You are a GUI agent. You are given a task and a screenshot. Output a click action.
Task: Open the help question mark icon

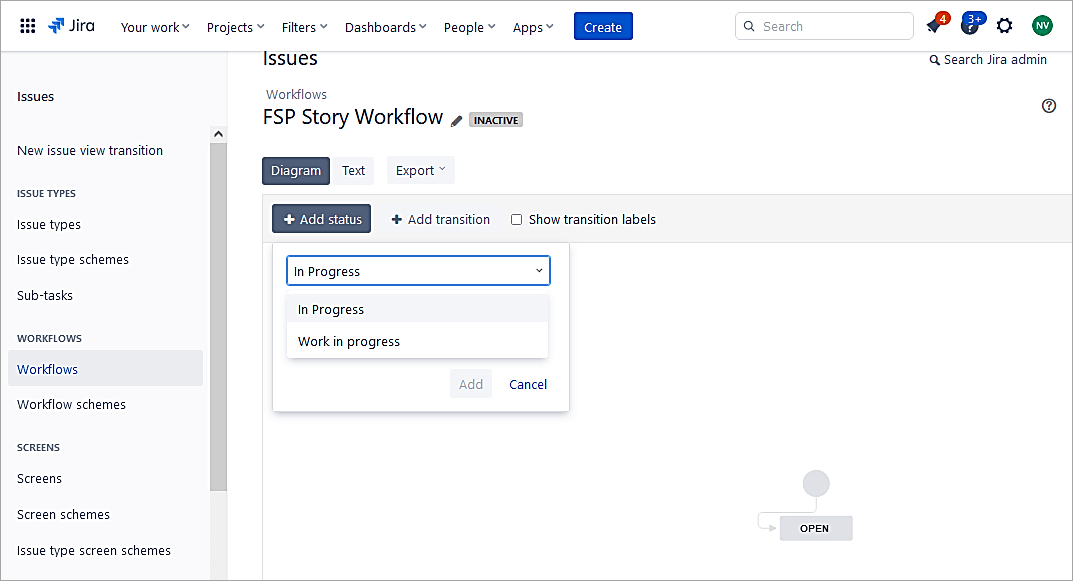pyautogui.click(x=969, y=26)
